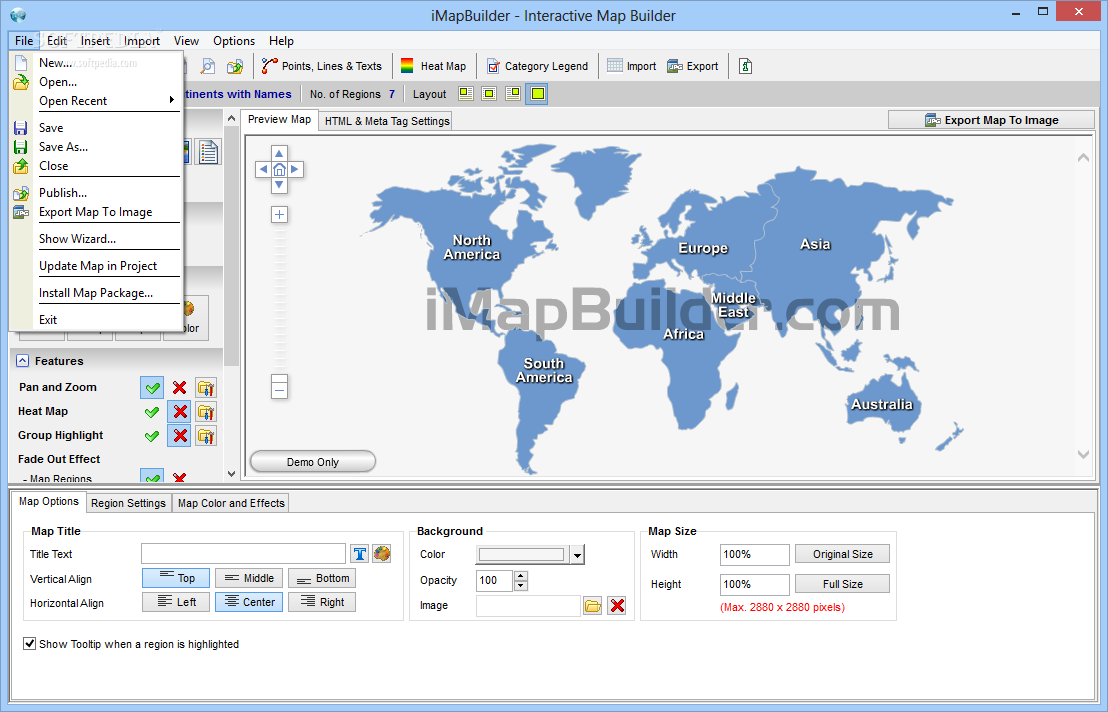Pan the map right with arrow
This screenshot has height=712, width=1108.
pyautogui.click(x=295, y=170)
